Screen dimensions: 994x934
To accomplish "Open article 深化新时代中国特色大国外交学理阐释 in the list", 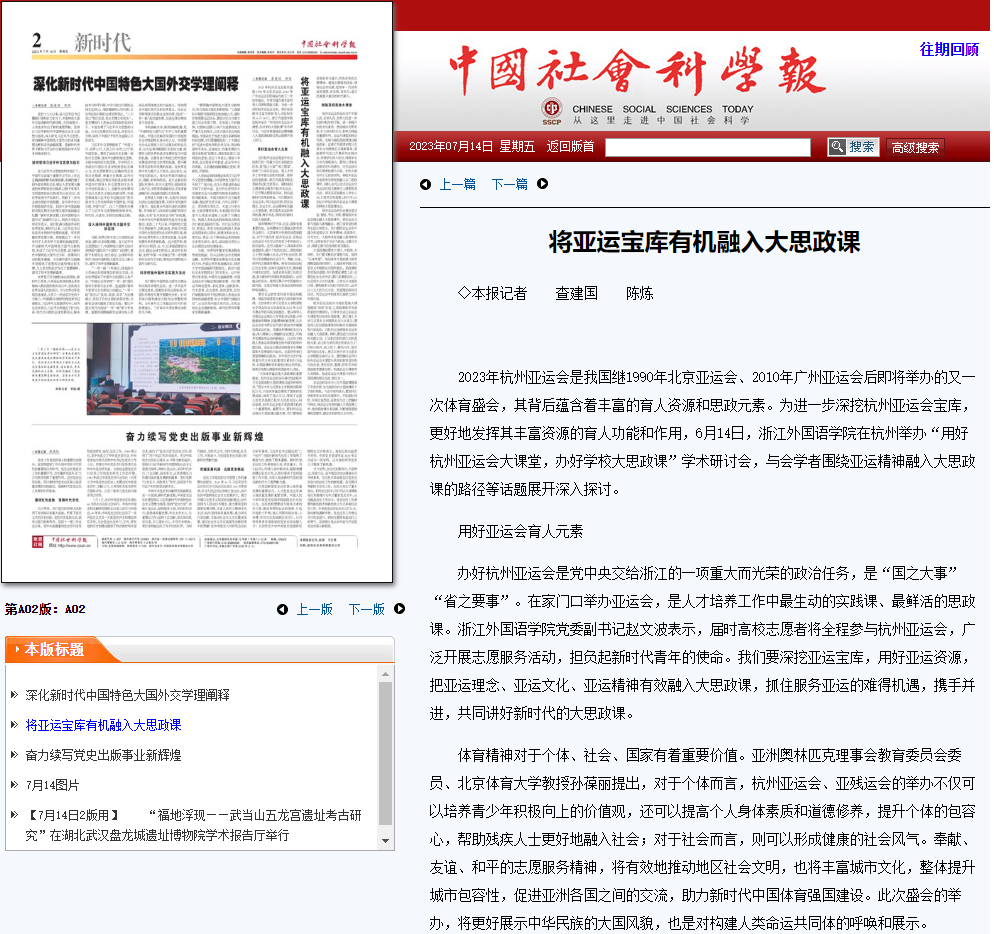I will click(127, 695).
